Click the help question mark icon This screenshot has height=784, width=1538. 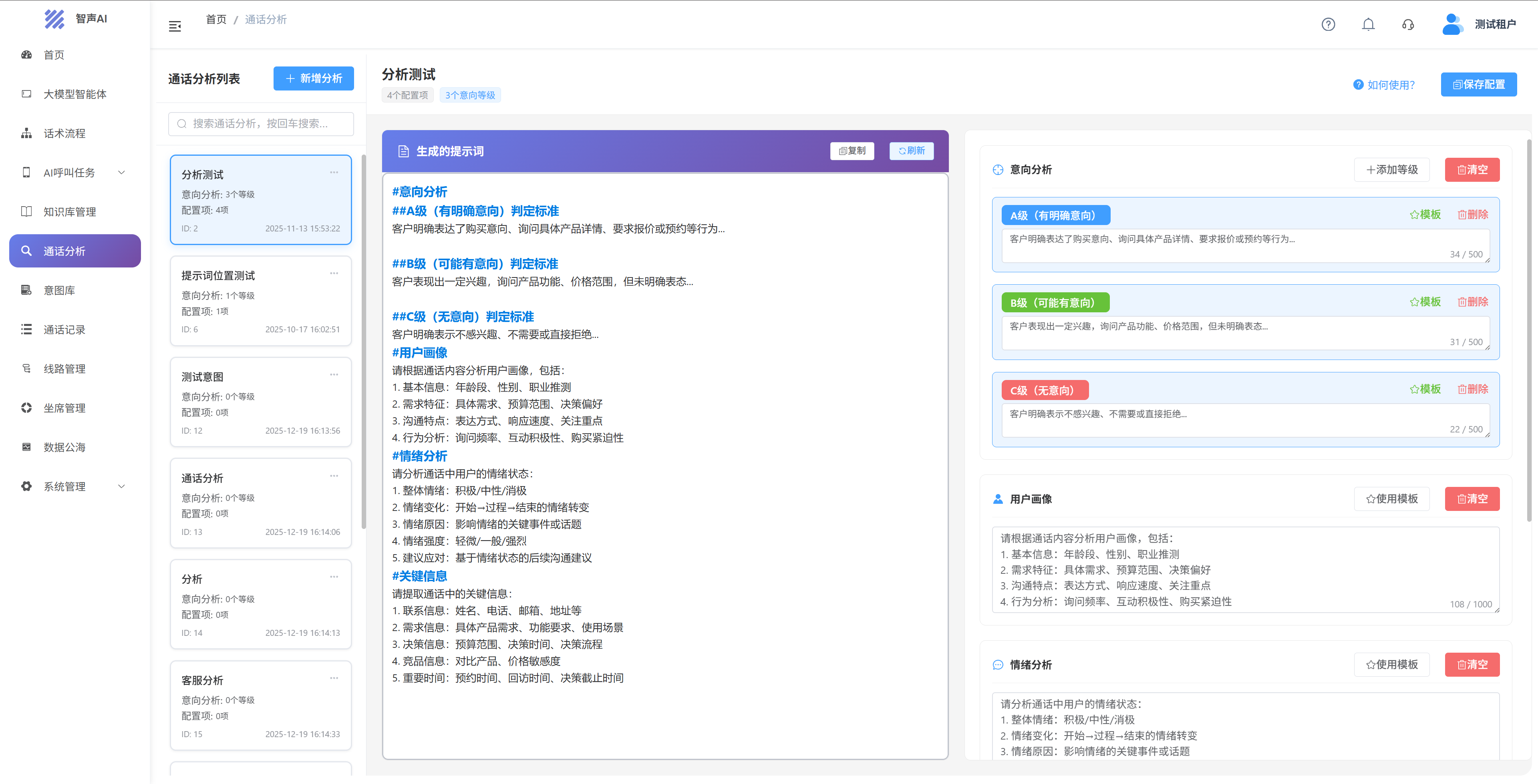tap(1328, 24)
